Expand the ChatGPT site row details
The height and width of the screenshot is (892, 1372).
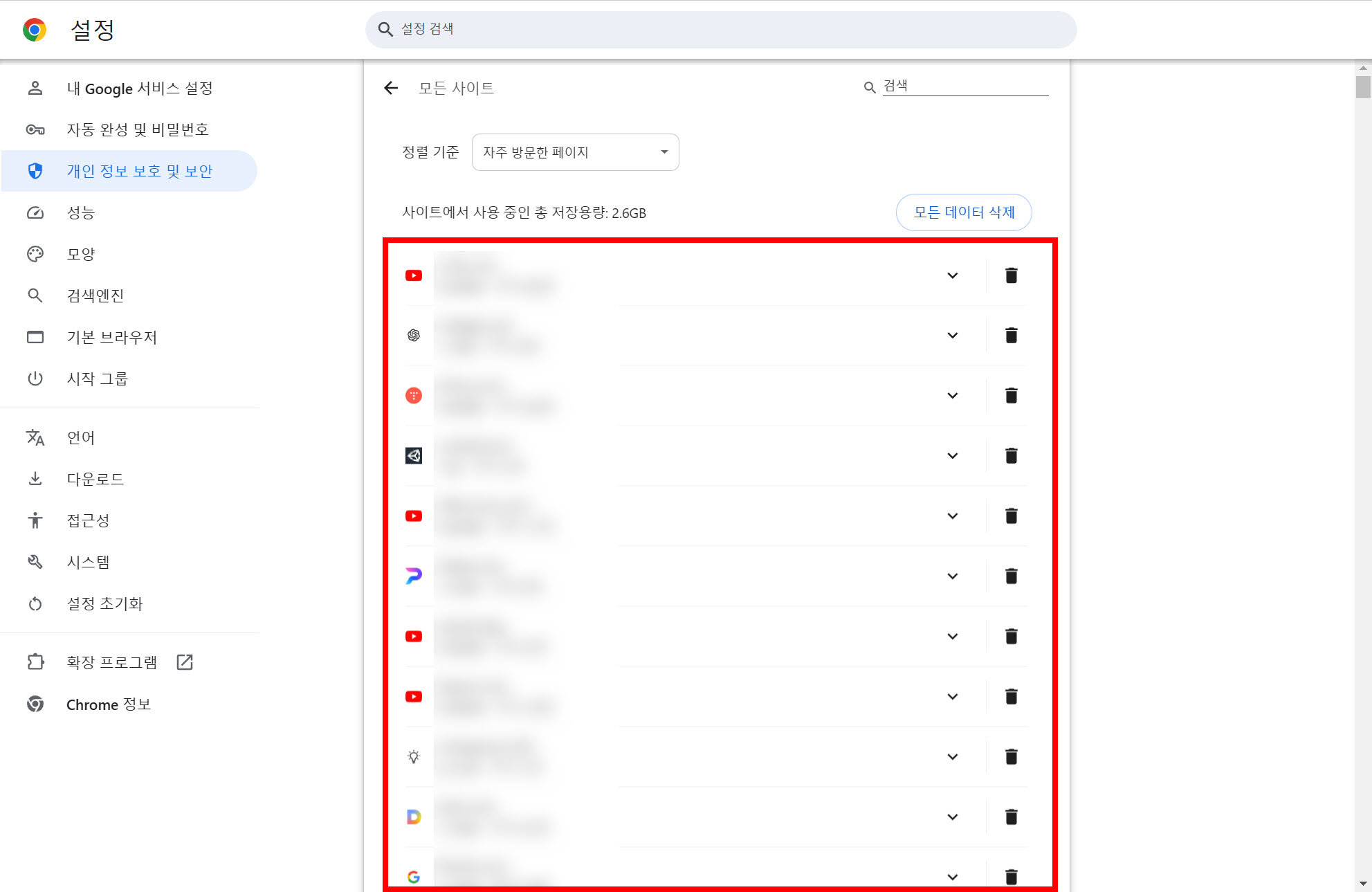(x=952, y=336)
